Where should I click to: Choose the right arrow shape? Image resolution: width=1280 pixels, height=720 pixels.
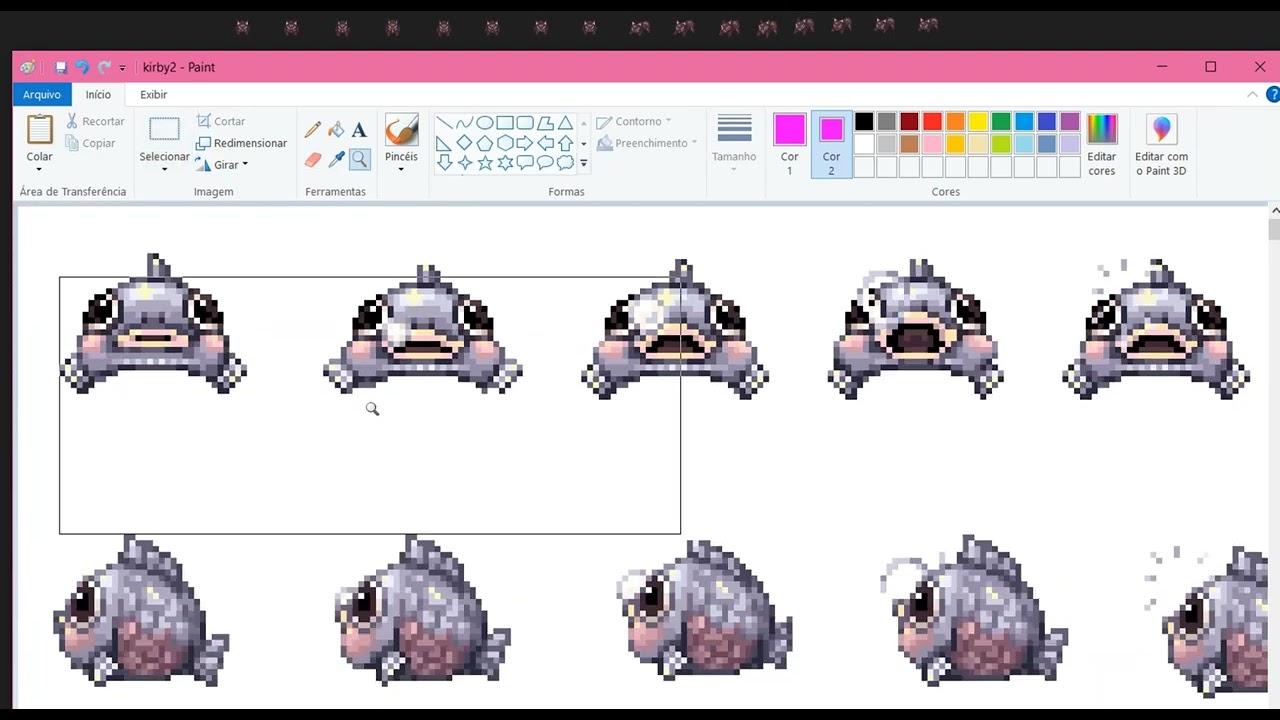click(x=525, y=143)
